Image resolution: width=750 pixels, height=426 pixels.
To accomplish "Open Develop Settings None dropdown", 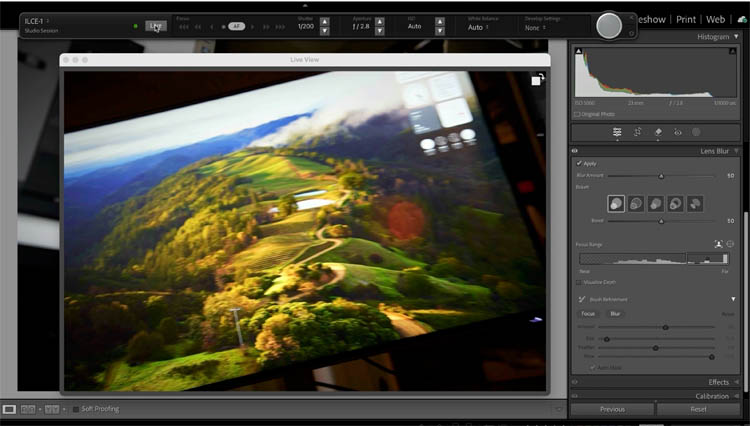I will pyautogui.click(x=535, y=28).
